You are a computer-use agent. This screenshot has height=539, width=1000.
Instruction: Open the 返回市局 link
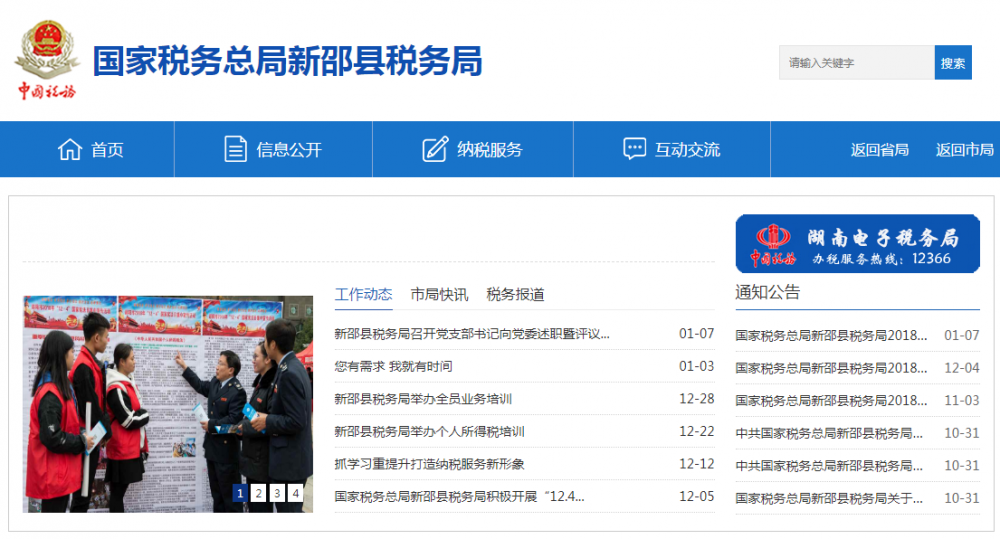964,150
